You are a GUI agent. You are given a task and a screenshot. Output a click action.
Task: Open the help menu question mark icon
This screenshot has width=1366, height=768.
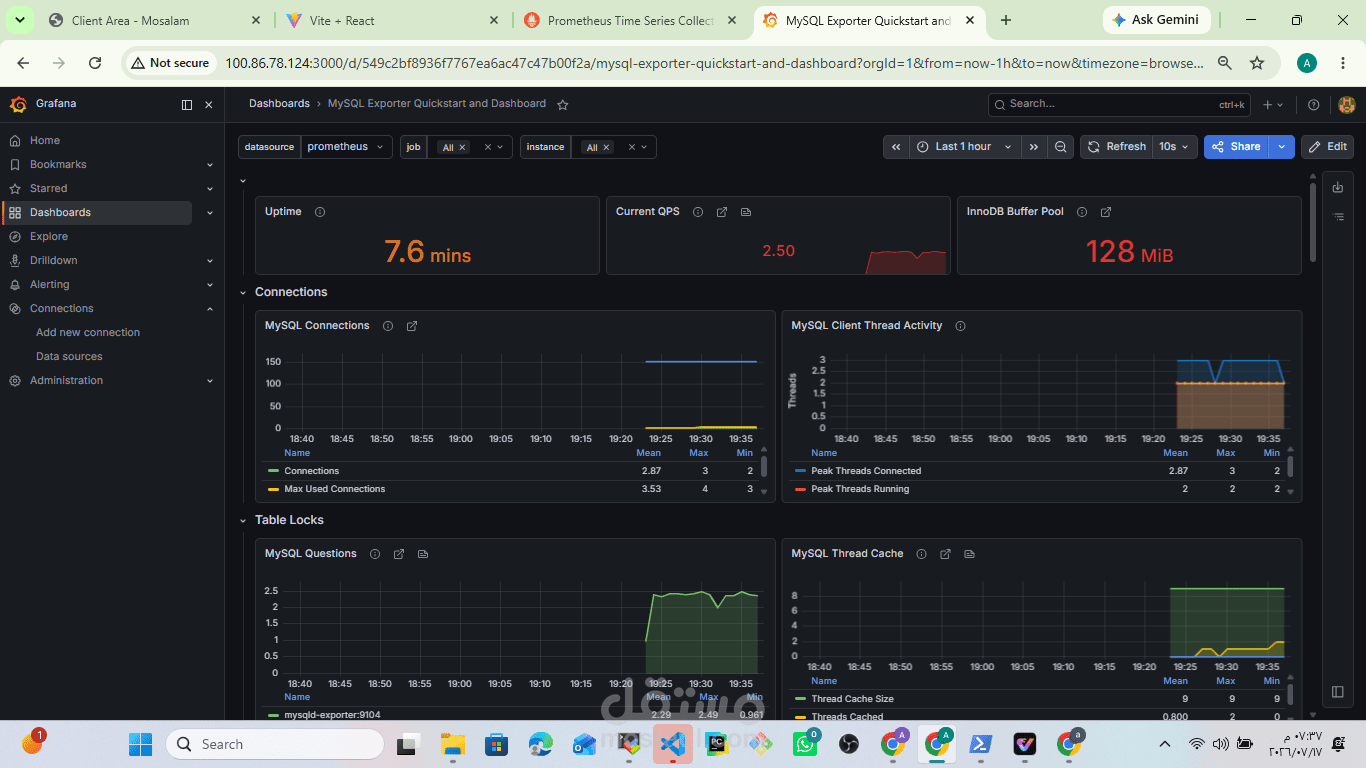tap(1314, 104)
